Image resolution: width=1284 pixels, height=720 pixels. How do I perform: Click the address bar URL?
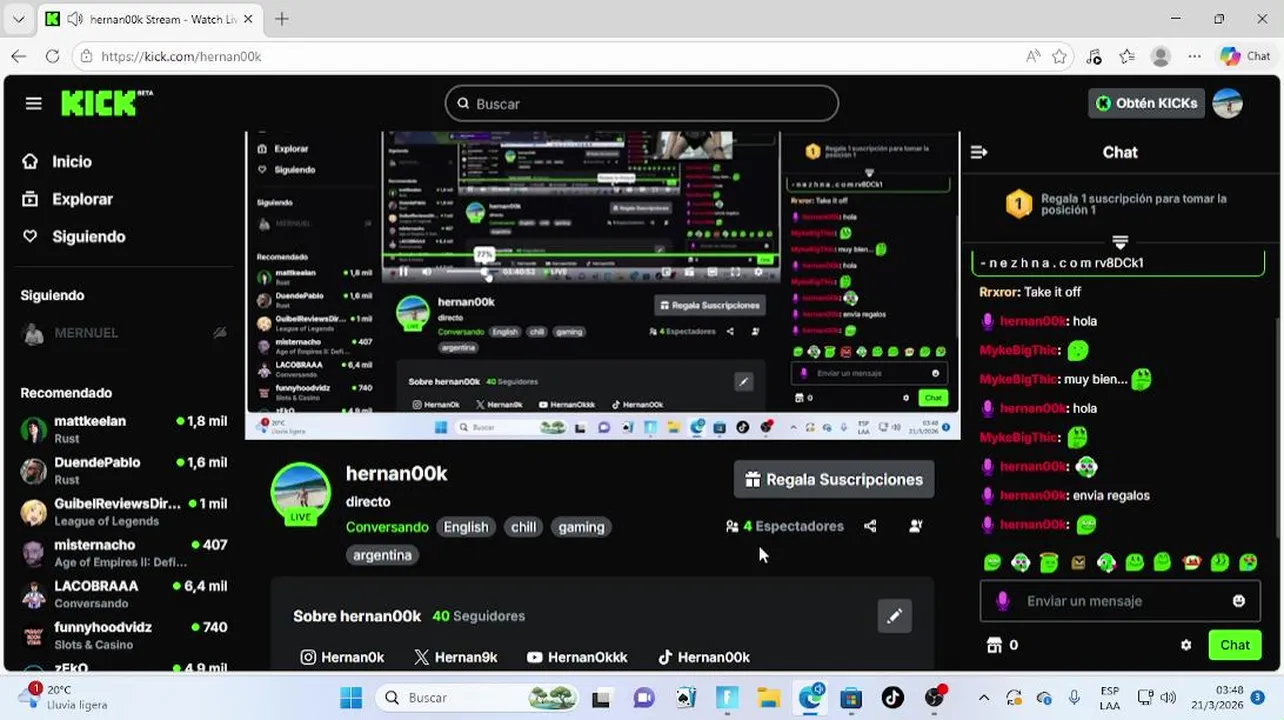[181, 56]
